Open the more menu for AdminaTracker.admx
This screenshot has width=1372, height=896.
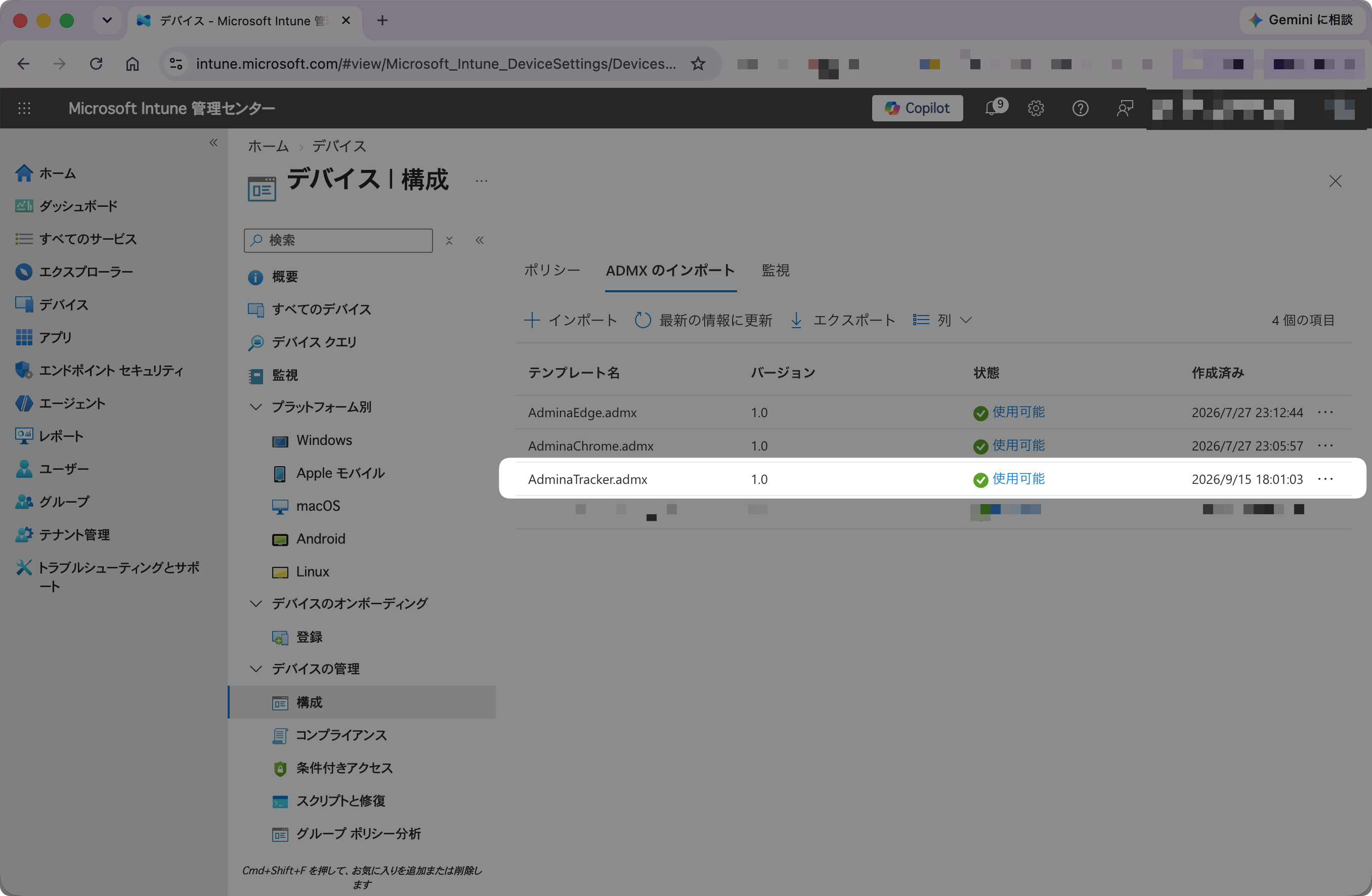point(1325,479)
